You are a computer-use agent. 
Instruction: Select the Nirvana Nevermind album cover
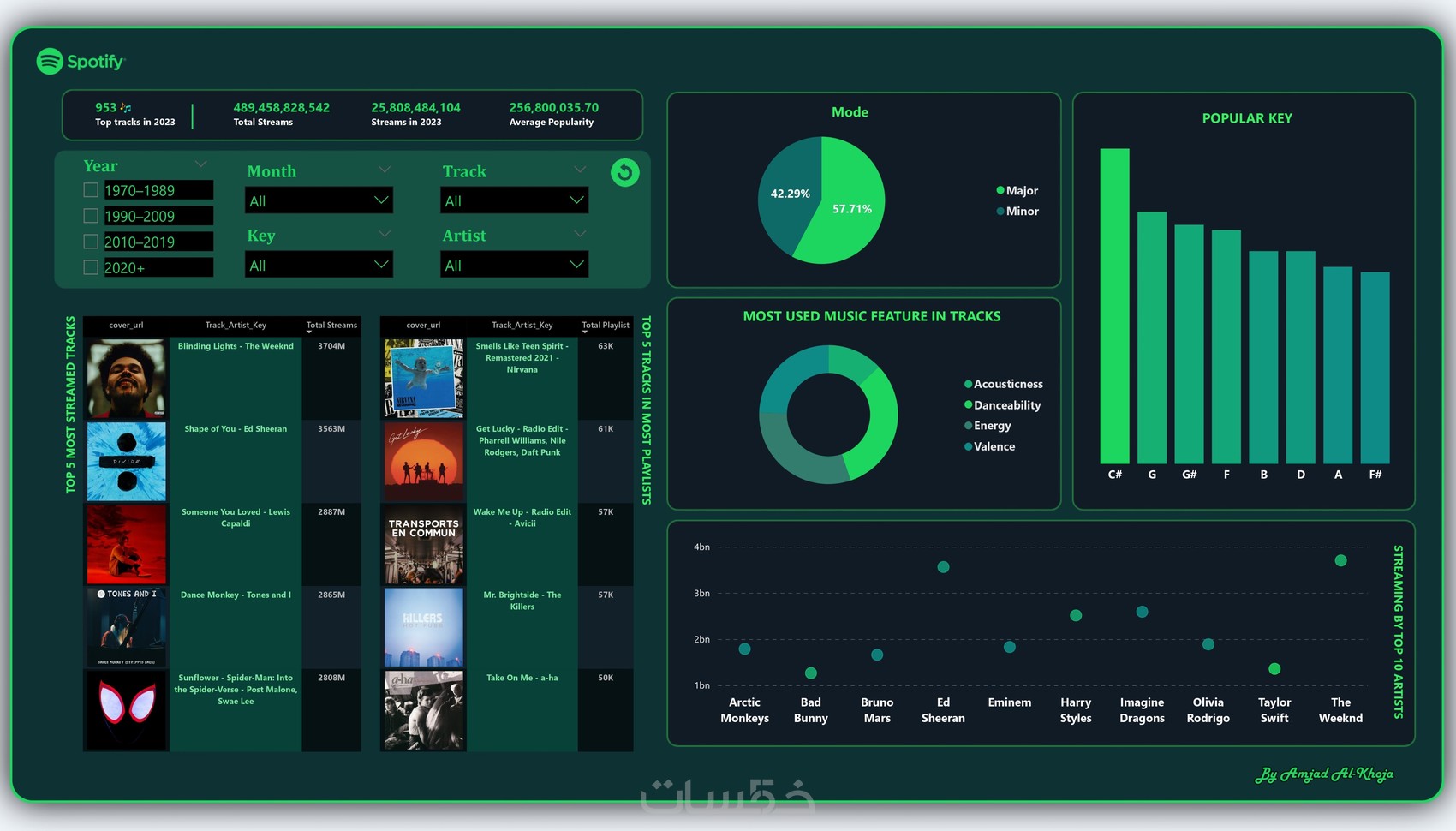coord(424,379)
